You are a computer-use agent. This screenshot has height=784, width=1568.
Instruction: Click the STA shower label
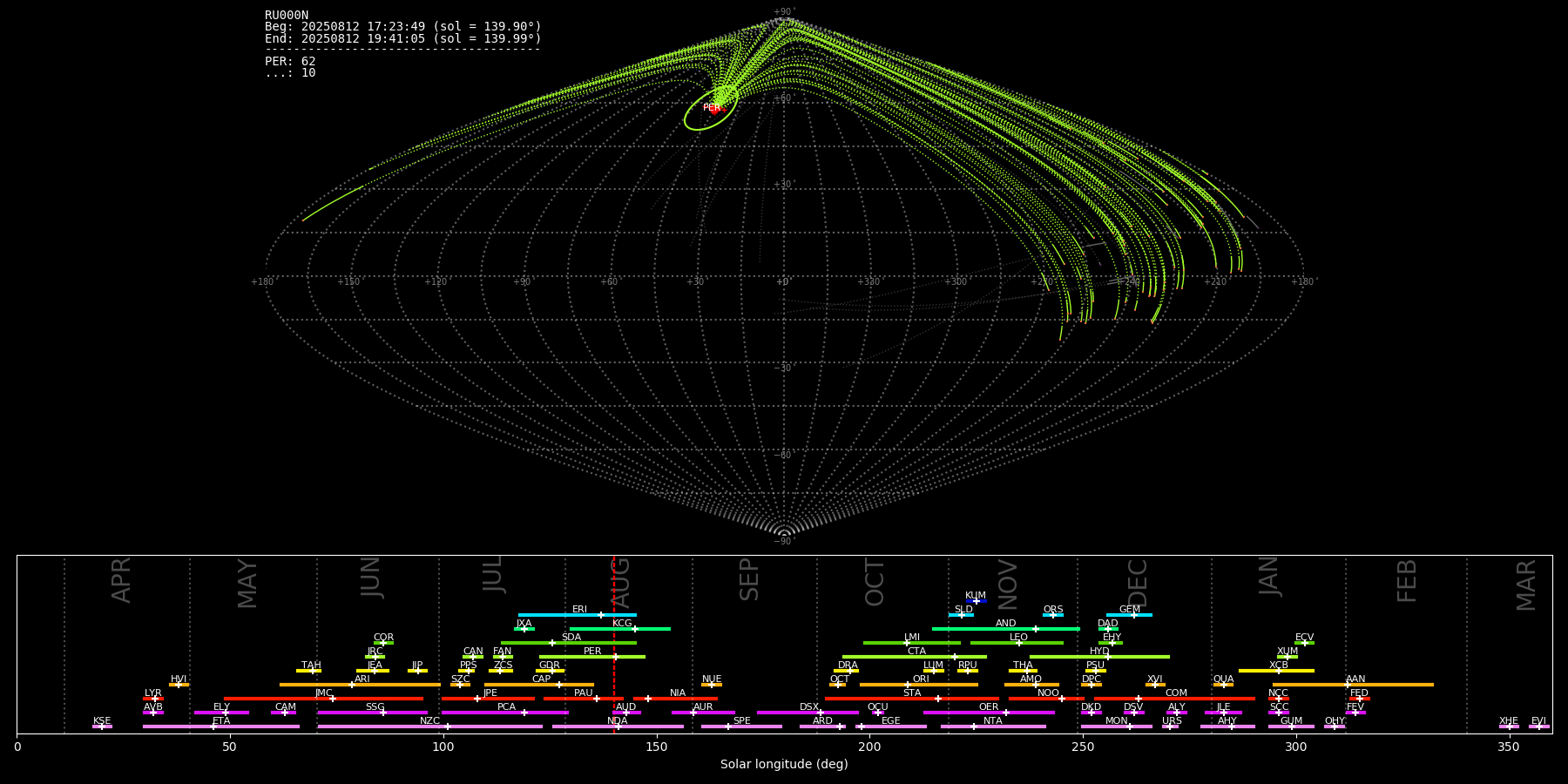click(x=912, y=693)
